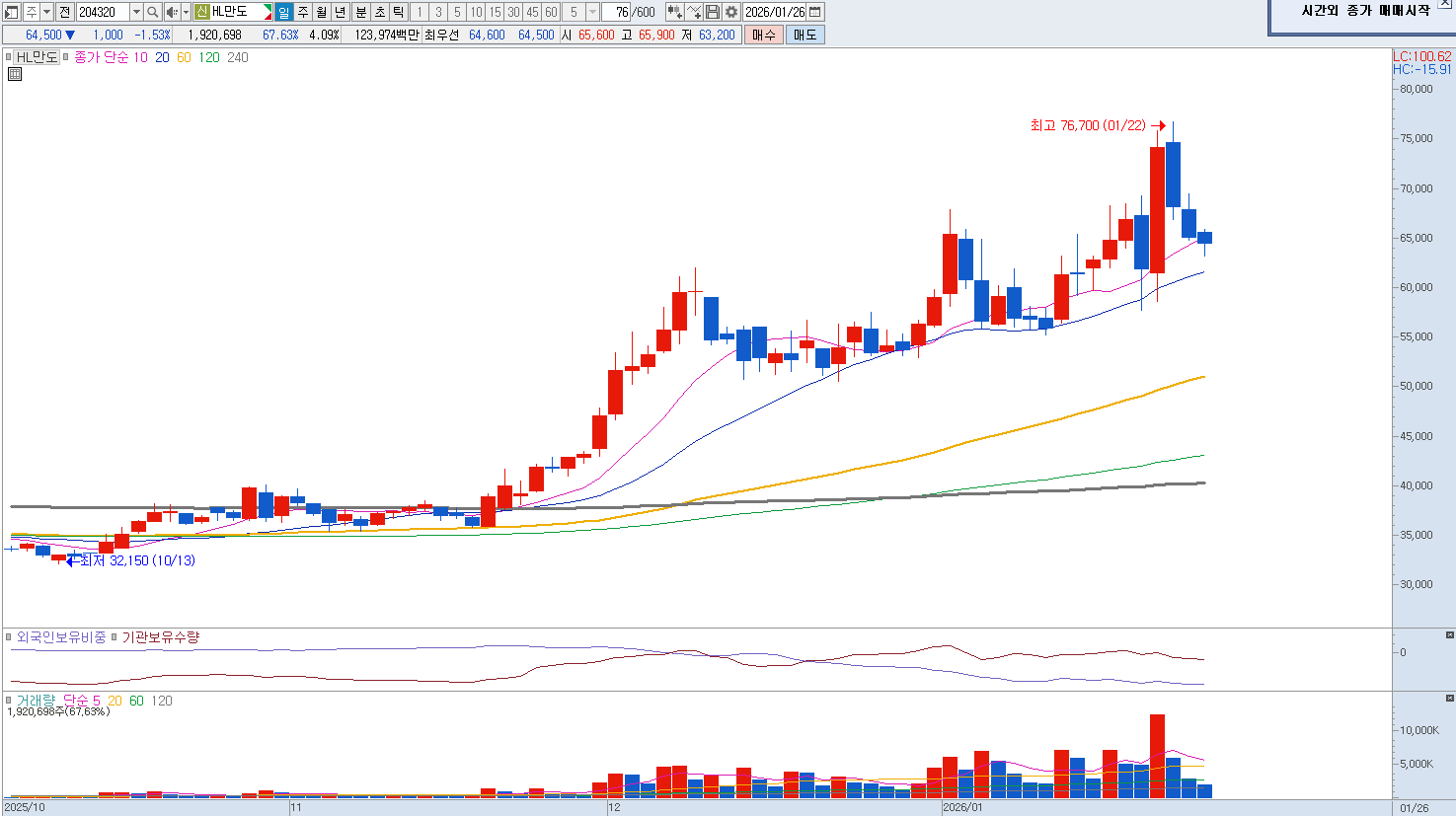Expand the speaker icon dropdown arrow

pyautogui.click(x=185, y=12)
